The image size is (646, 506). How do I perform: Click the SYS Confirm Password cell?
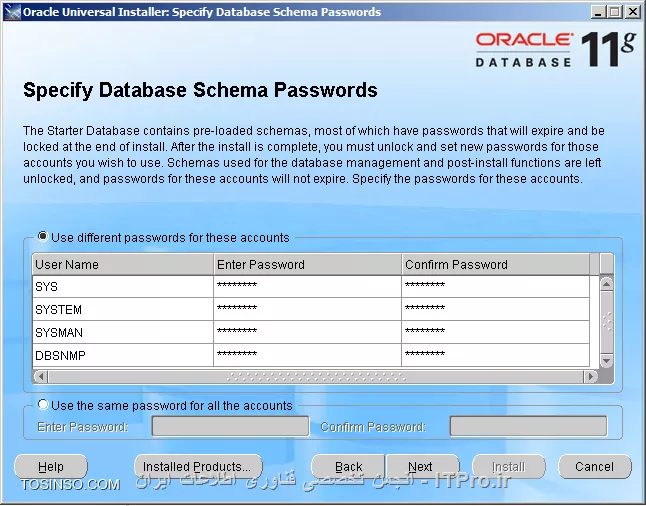[x=495, y=286]
